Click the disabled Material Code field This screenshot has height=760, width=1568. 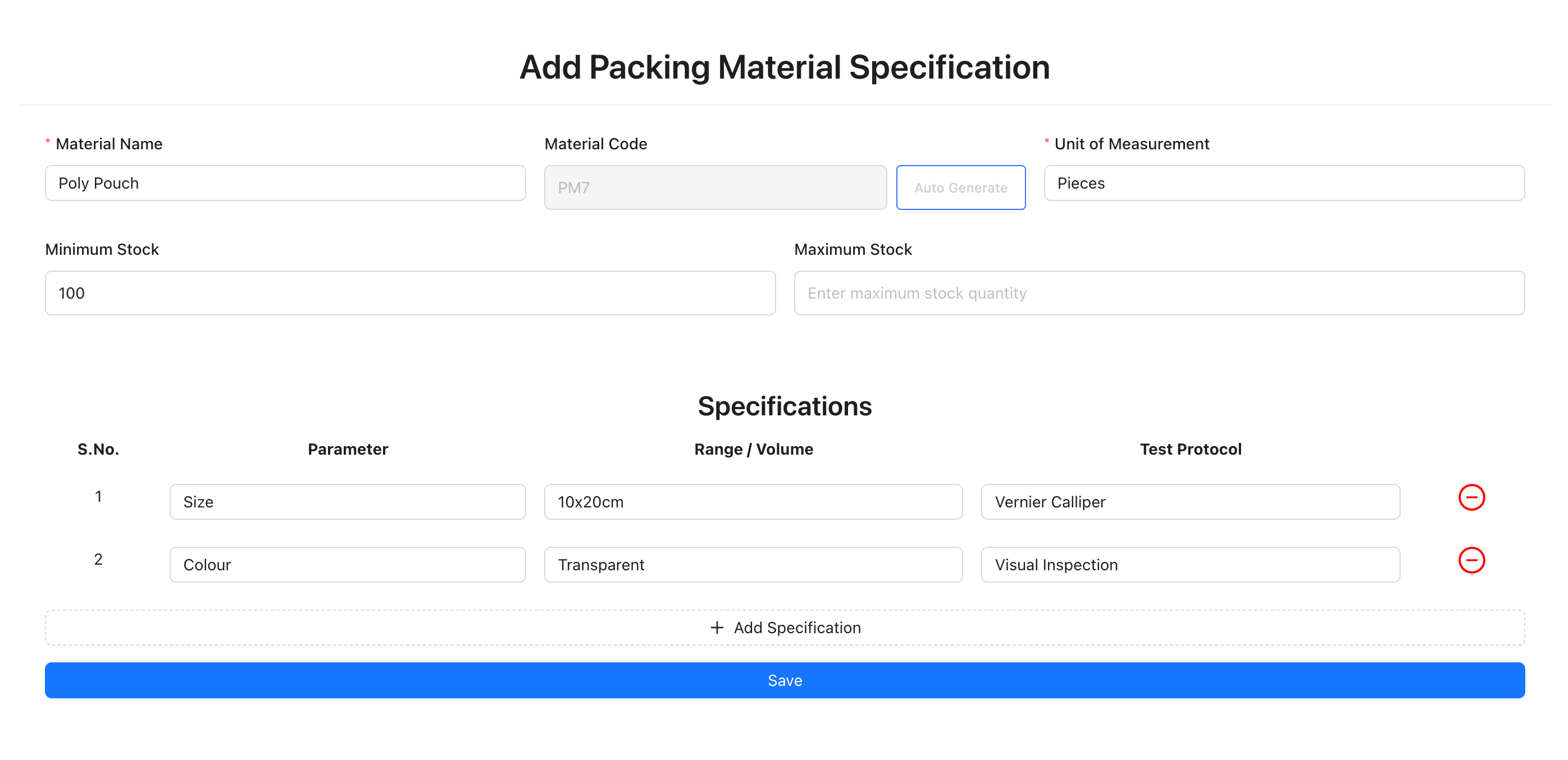pos(714,187)
